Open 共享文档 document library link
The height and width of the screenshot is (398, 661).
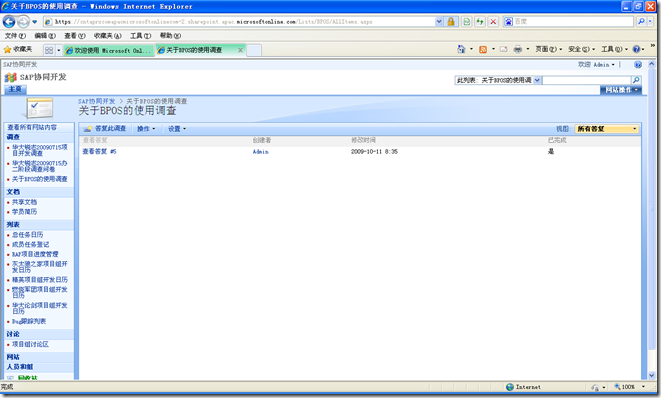pyautogui.click(x=24, y=202)
